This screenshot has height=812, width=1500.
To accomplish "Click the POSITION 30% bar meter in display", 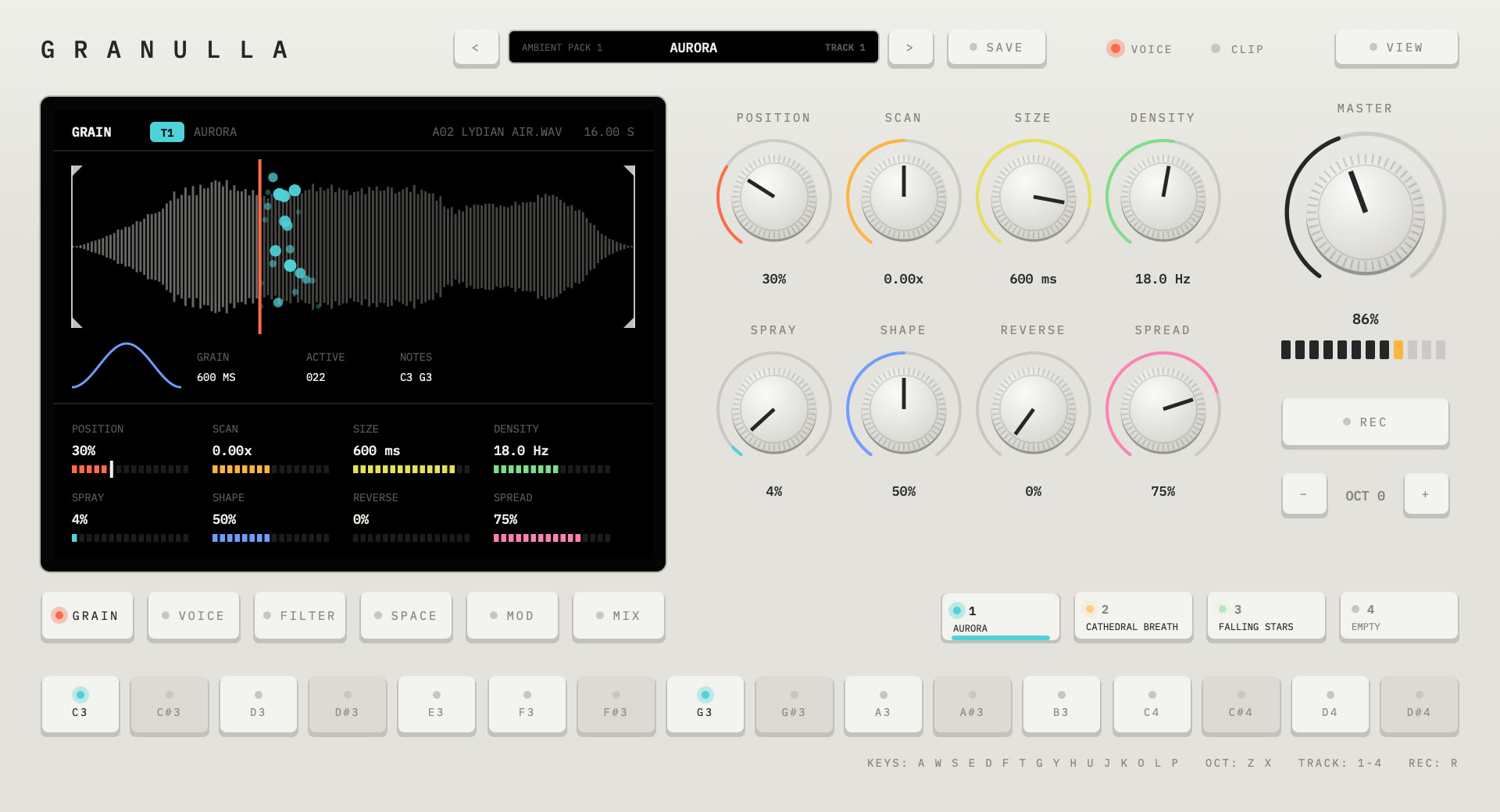I will click(x=130, y=469).
